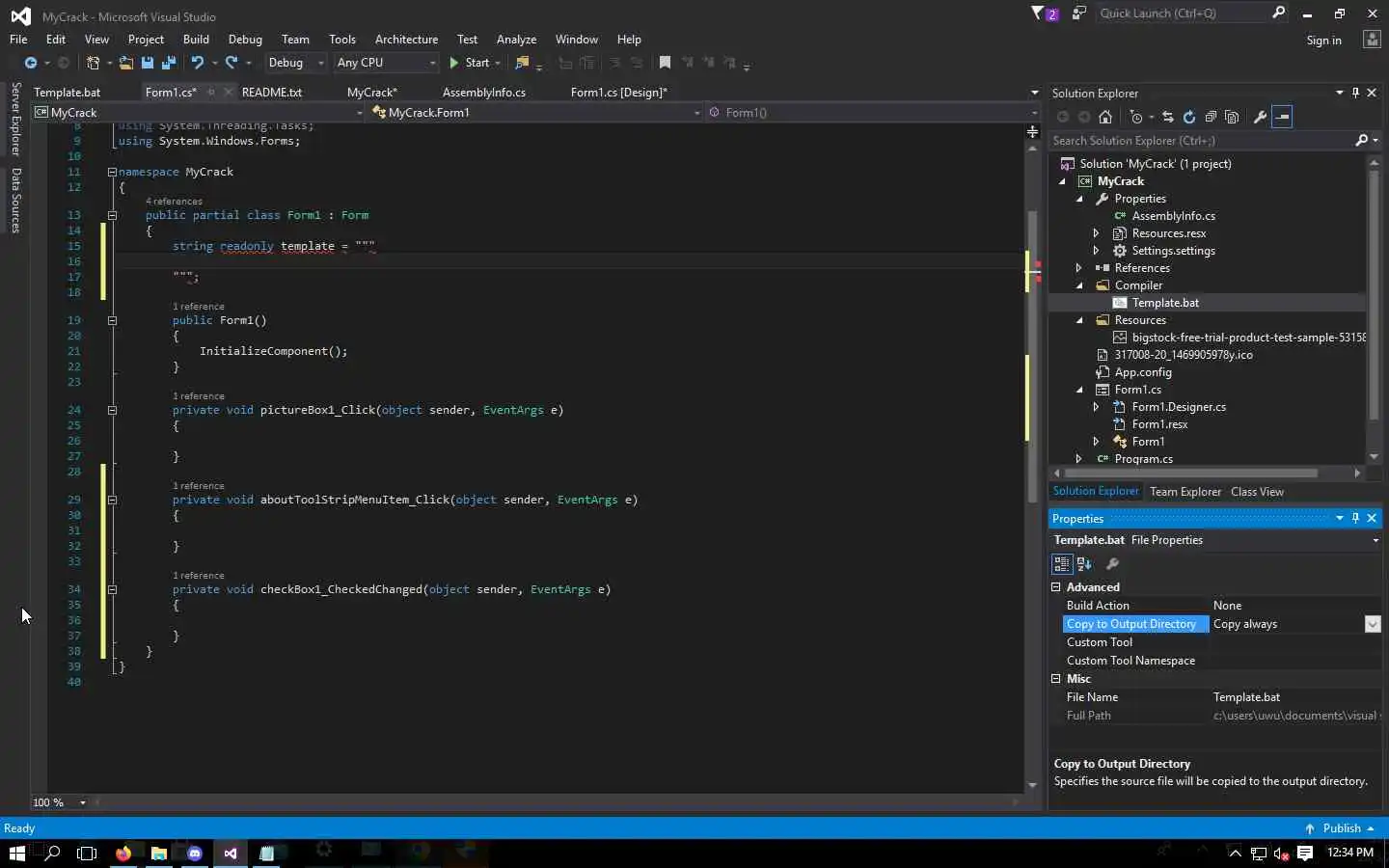Toggle a bookmark with the toolbar bookmark icon
1389x868 pixels.
pos(665,63)
